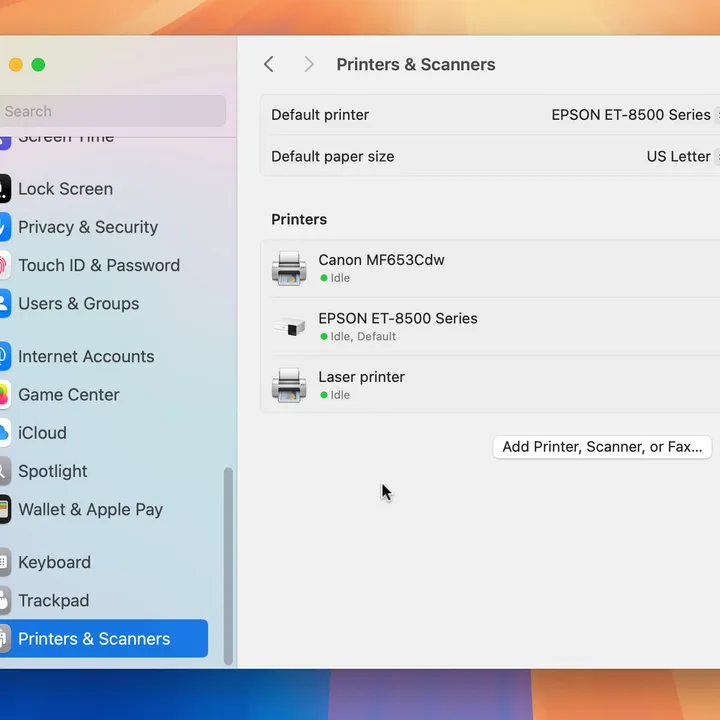Screen dimensions: 720x720
Task: Click the Default paper size label
Action: click(332, 157)
